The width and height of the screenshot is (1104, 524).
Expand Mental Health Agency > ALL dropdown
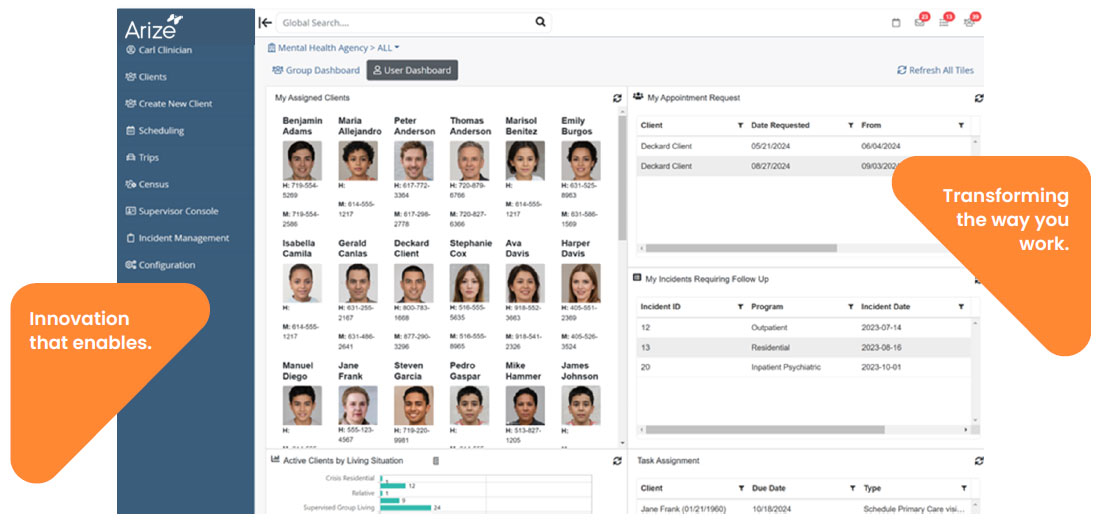tap(334, 48)
